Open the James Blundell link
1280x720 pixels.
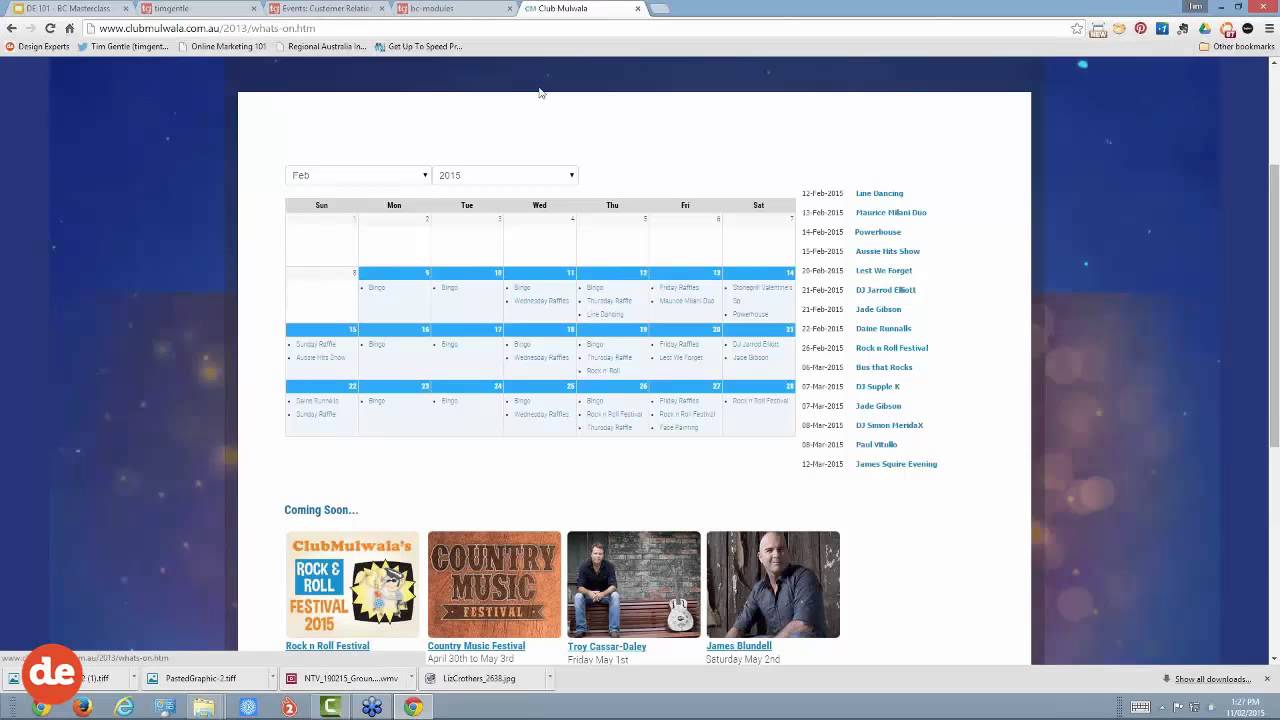(x=739, y=646)
